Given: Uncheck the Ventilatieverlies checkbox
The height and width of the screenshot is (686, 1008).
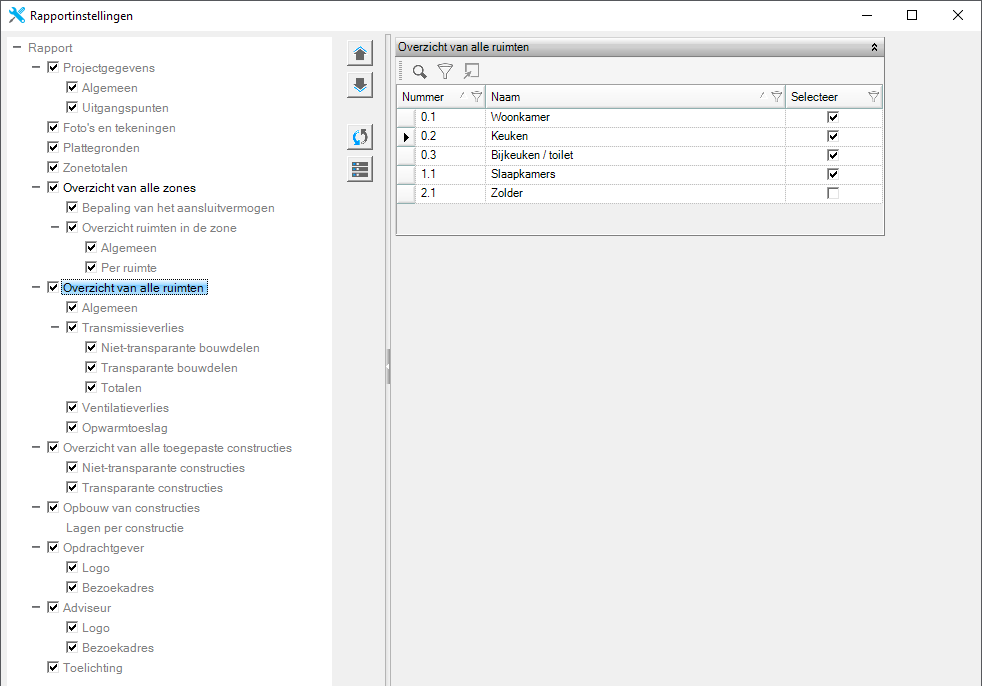Looking at the screenshot, I should pos(72,408).
